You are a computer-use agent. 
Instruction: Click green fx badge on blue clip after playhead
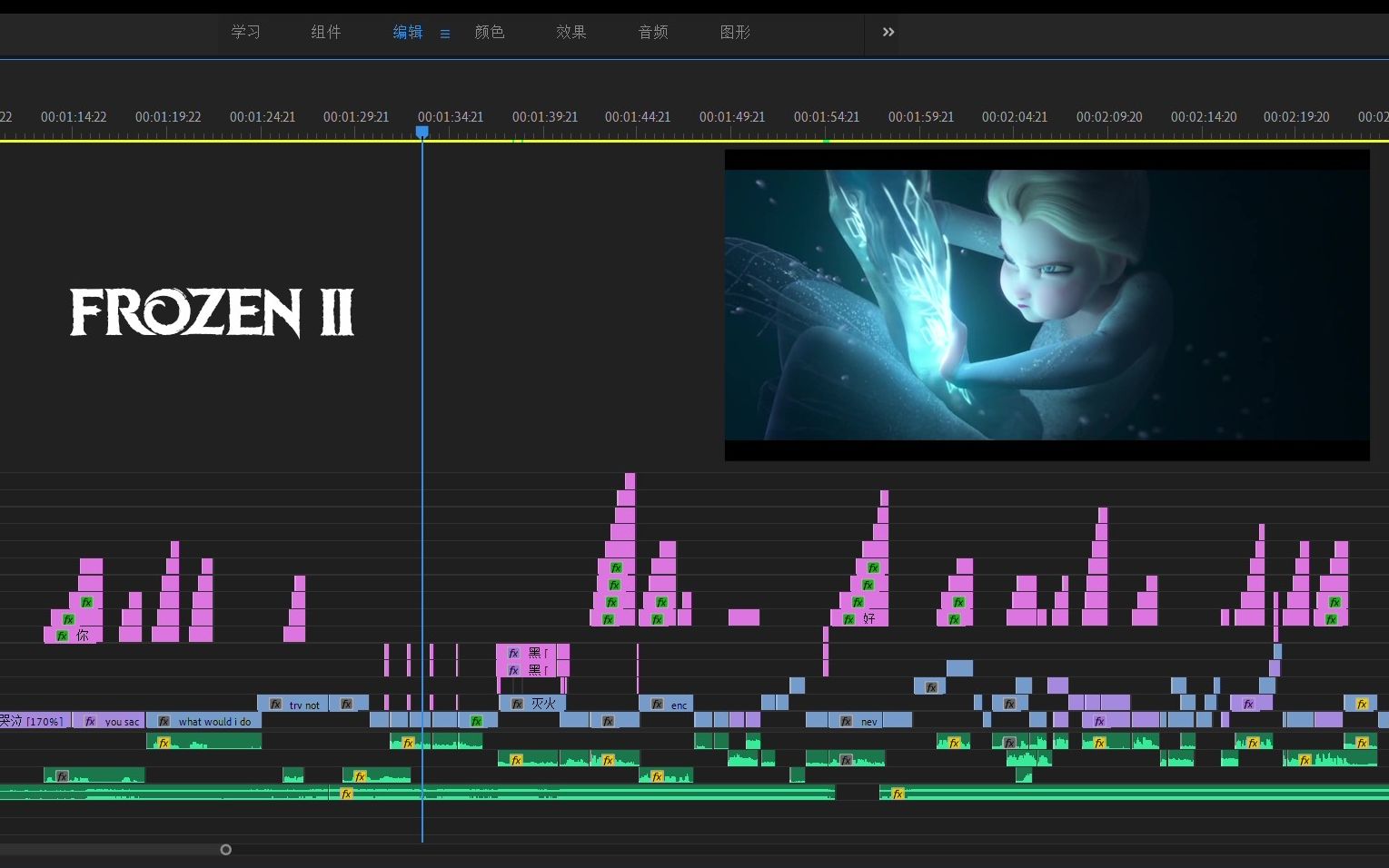click(476, 722)
